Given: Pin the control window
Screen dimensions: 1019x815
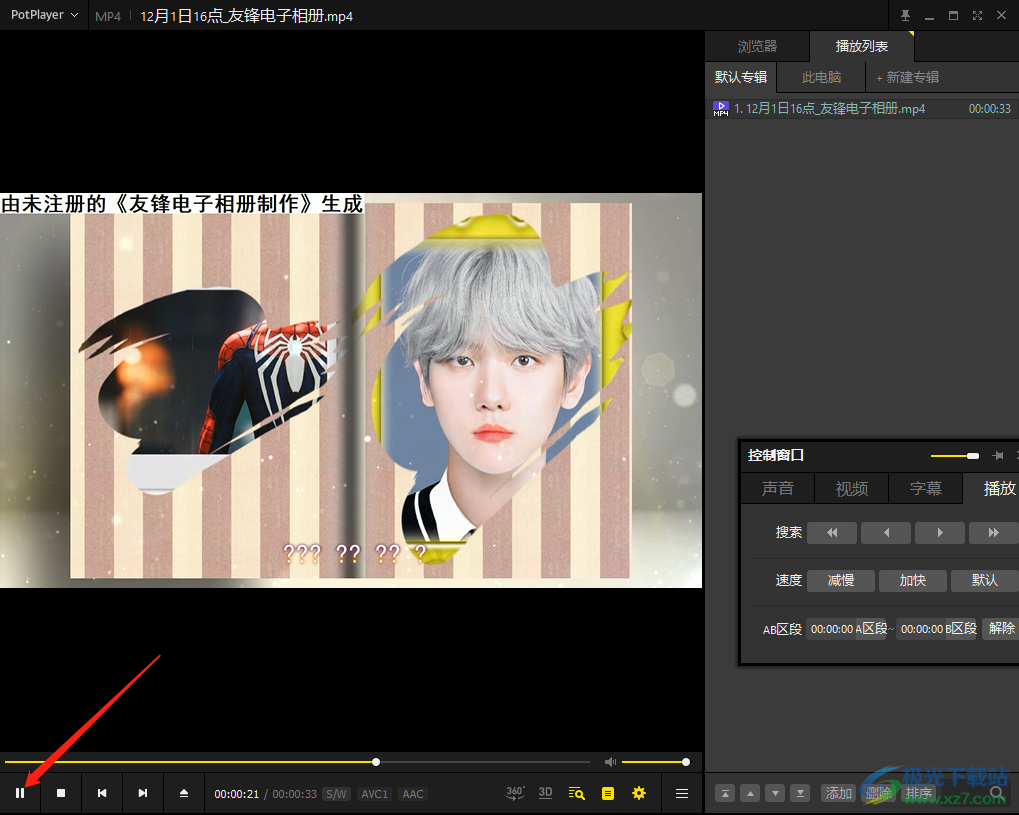Looking at the screenshot, I should coord(998,456).
